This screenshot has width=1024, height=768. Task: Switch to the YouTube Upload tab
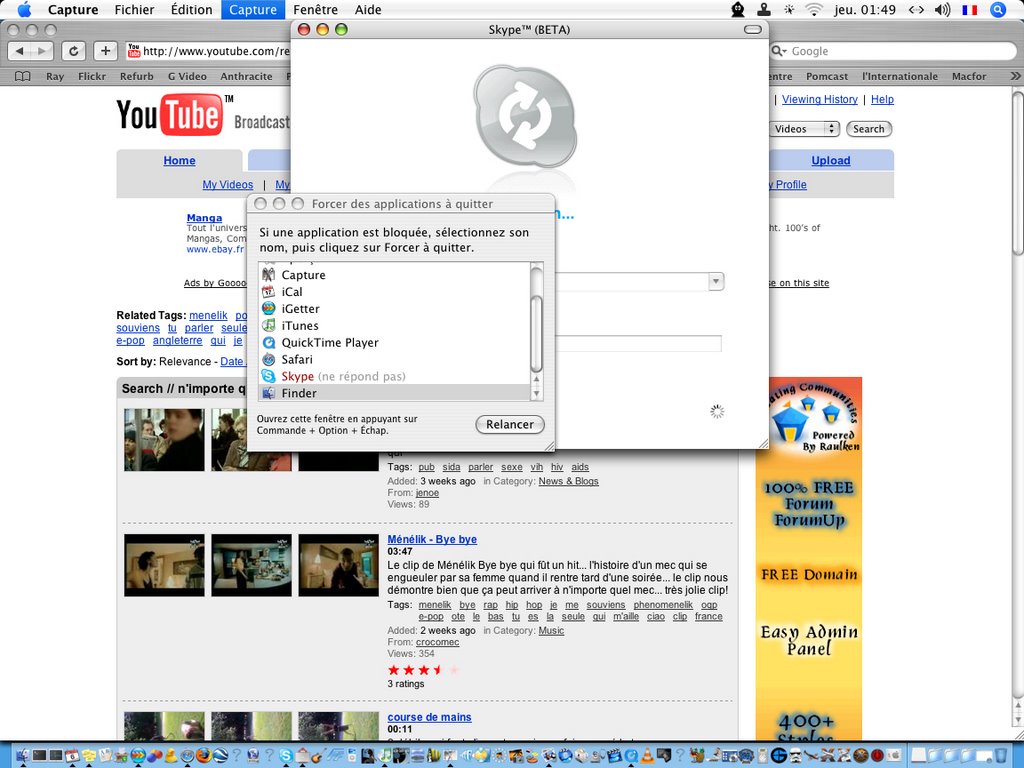(831, 161)
